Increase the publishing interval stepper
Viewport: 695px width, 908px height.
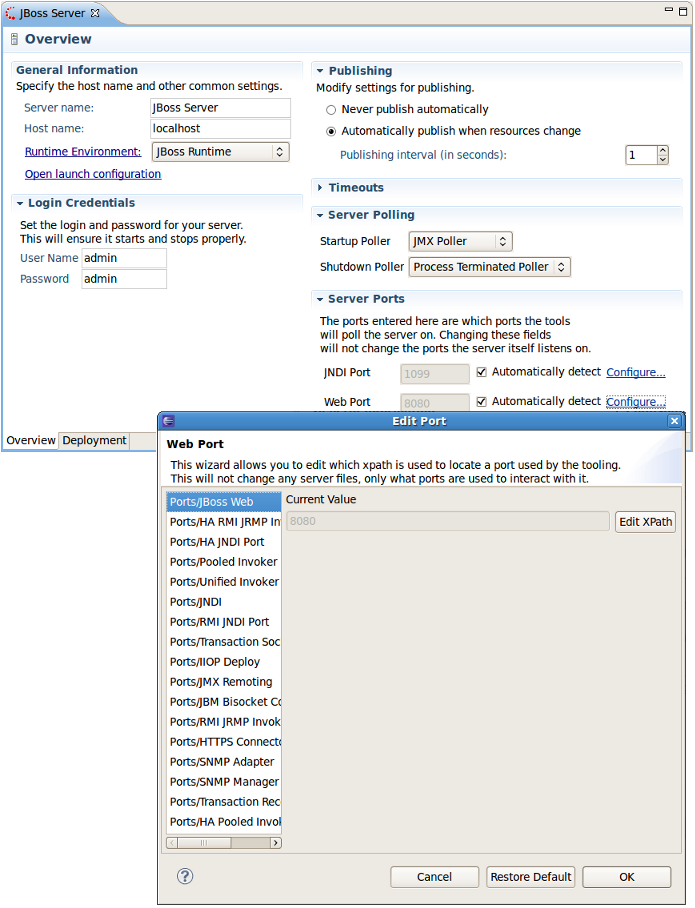pos(663,151)
